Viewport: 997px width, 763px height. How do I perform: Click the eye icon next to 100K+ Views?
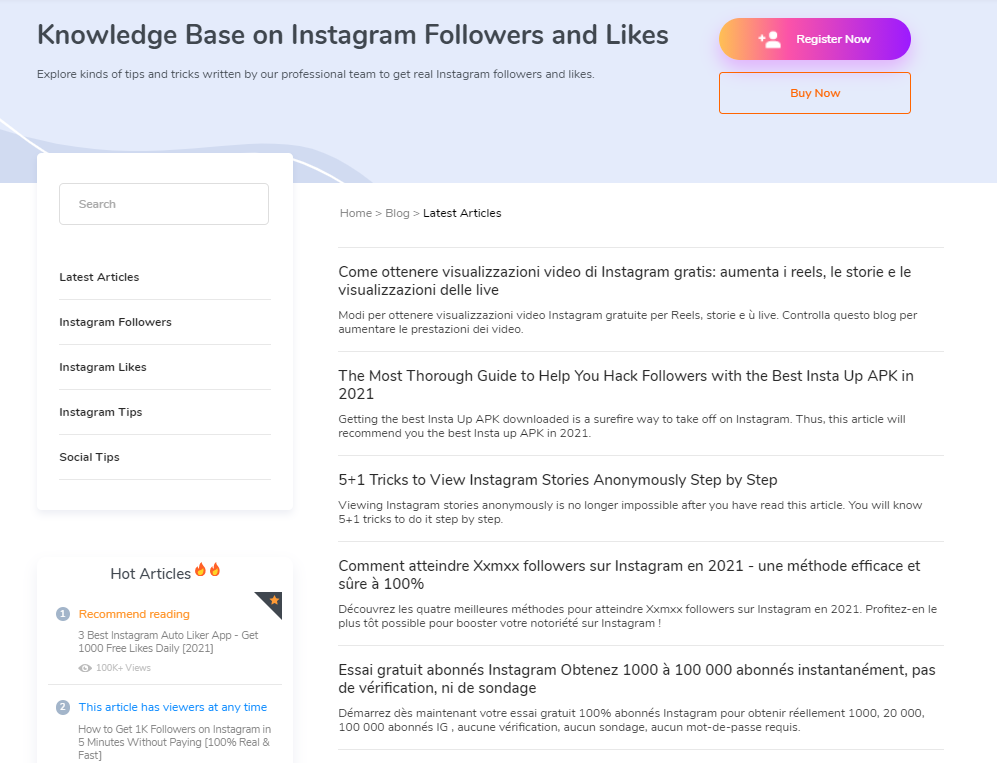pos(85,668)
